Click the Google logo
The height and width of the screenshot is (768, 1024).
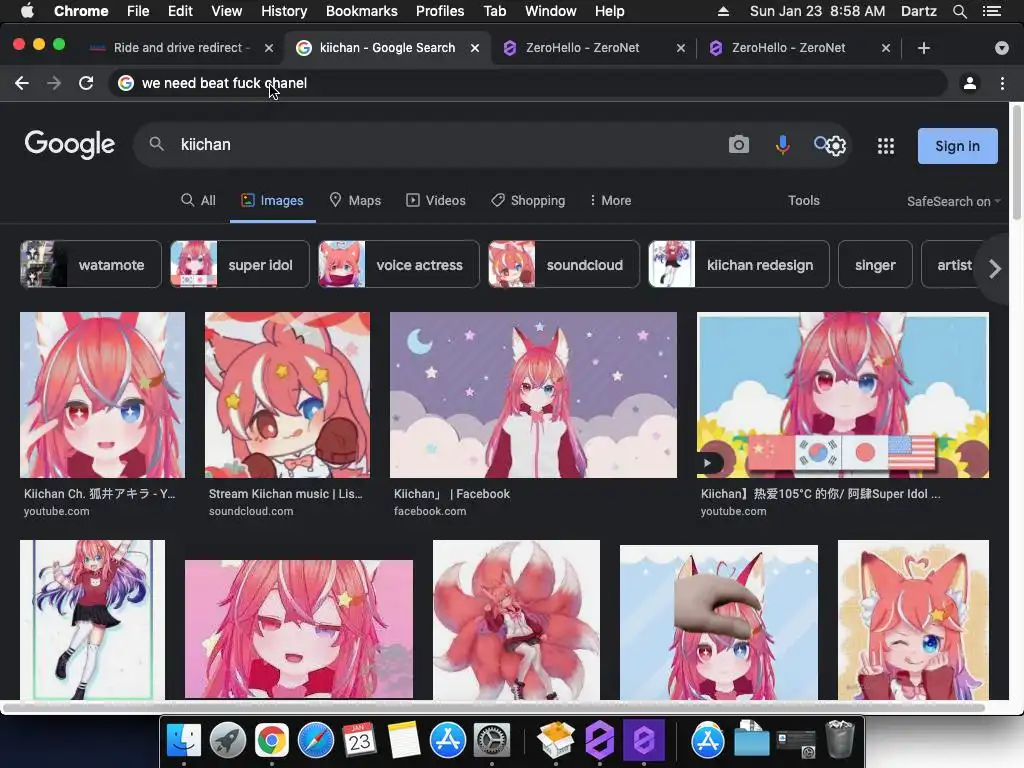point(70,144)
